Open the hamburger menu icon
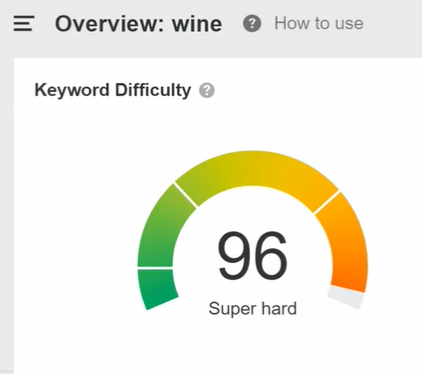 pos(24,23)
